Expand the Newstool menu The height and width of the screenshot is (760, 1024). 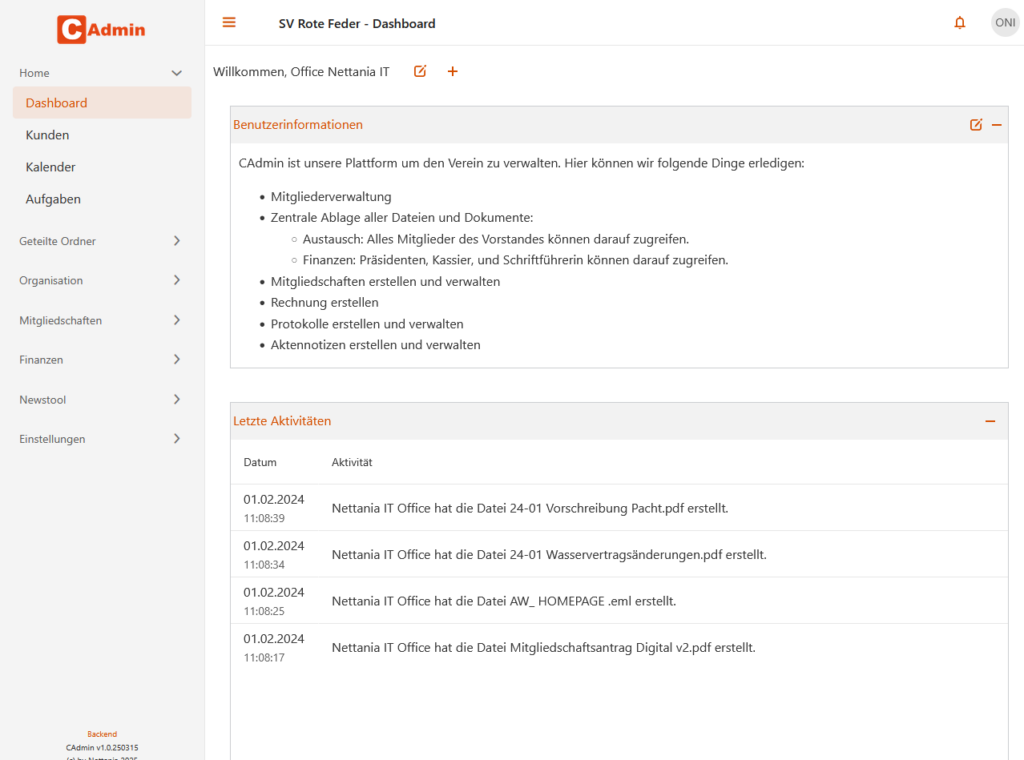pos(102,400)
